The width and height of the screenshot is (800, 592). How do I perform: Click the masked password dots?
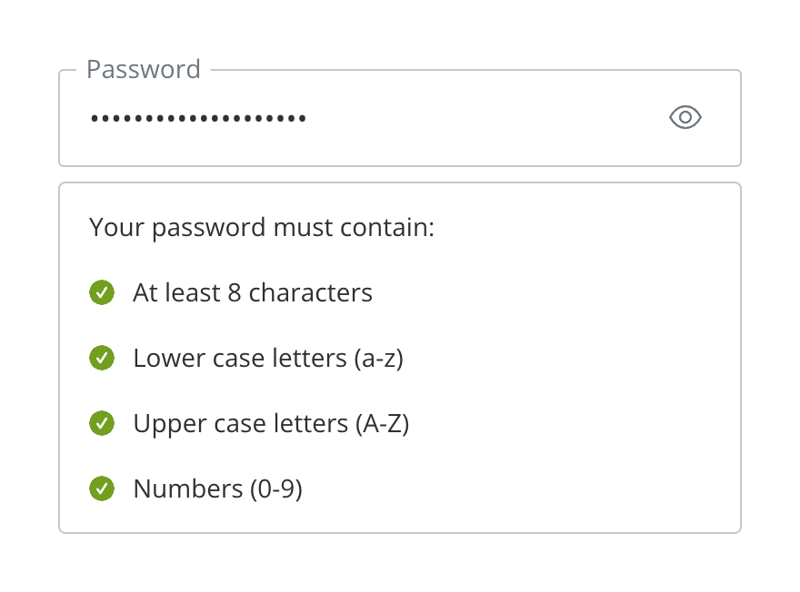point(198,119)
